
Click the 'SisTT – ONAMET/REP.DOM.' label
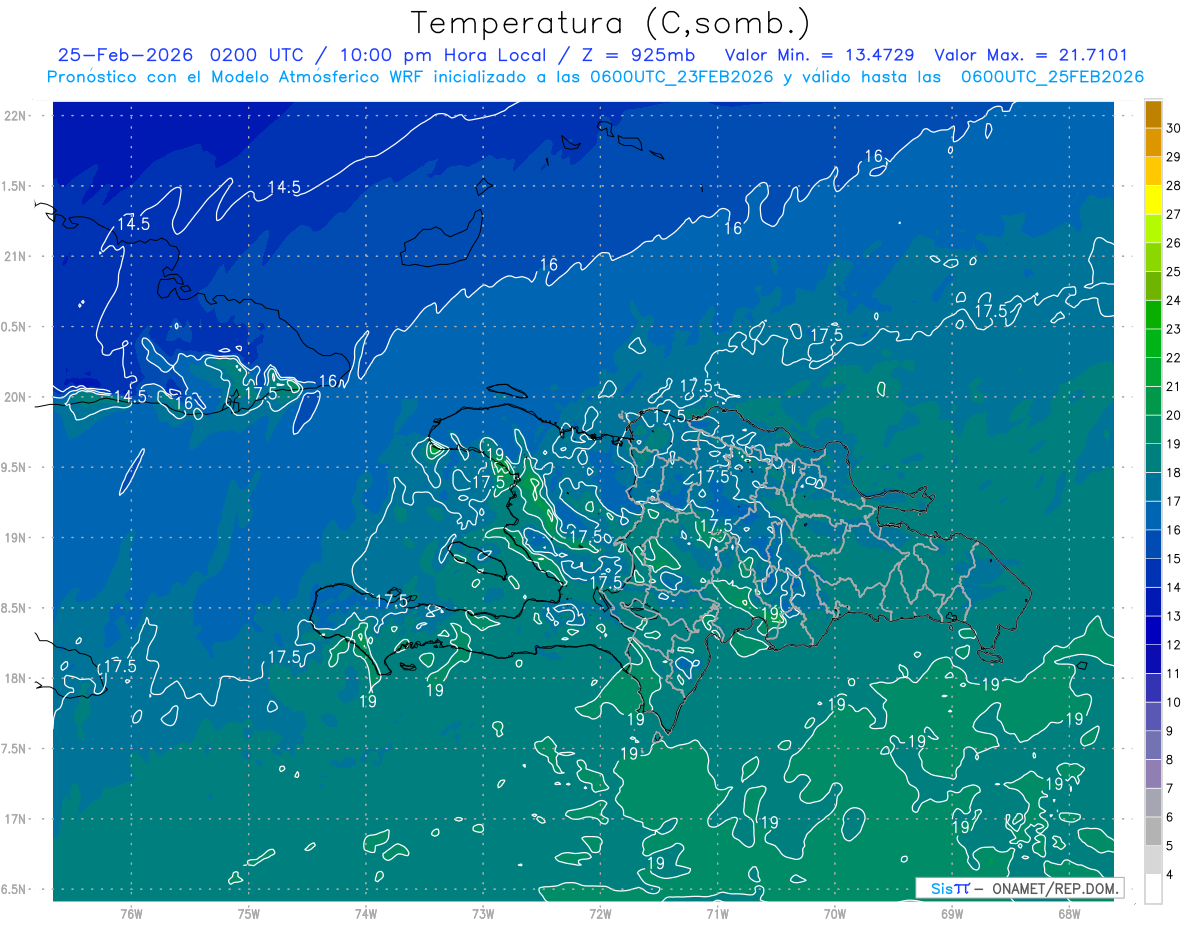point(1018,888)
